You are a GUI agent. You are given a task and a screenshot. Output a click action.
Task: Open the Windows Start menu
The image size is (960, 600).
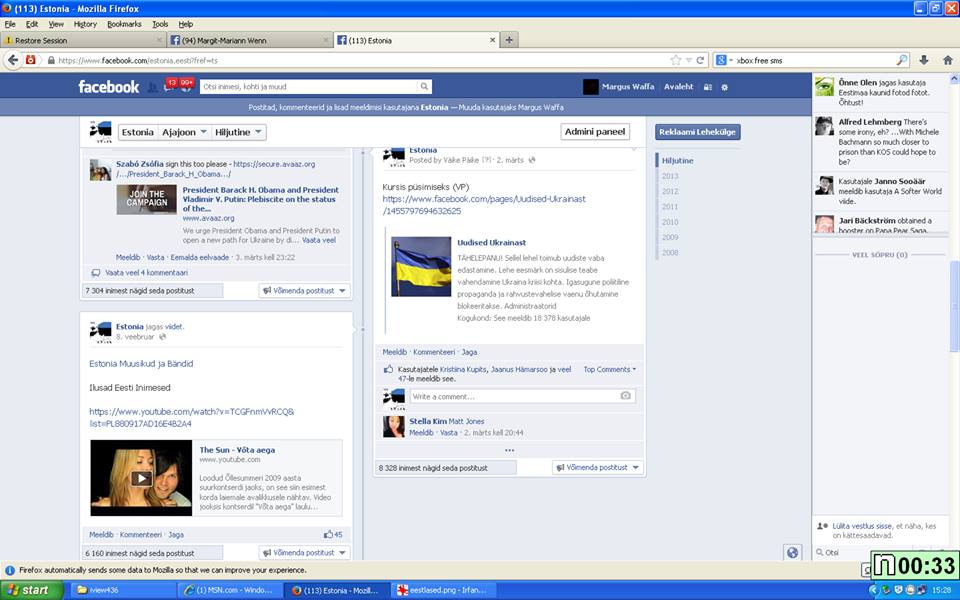32,590
